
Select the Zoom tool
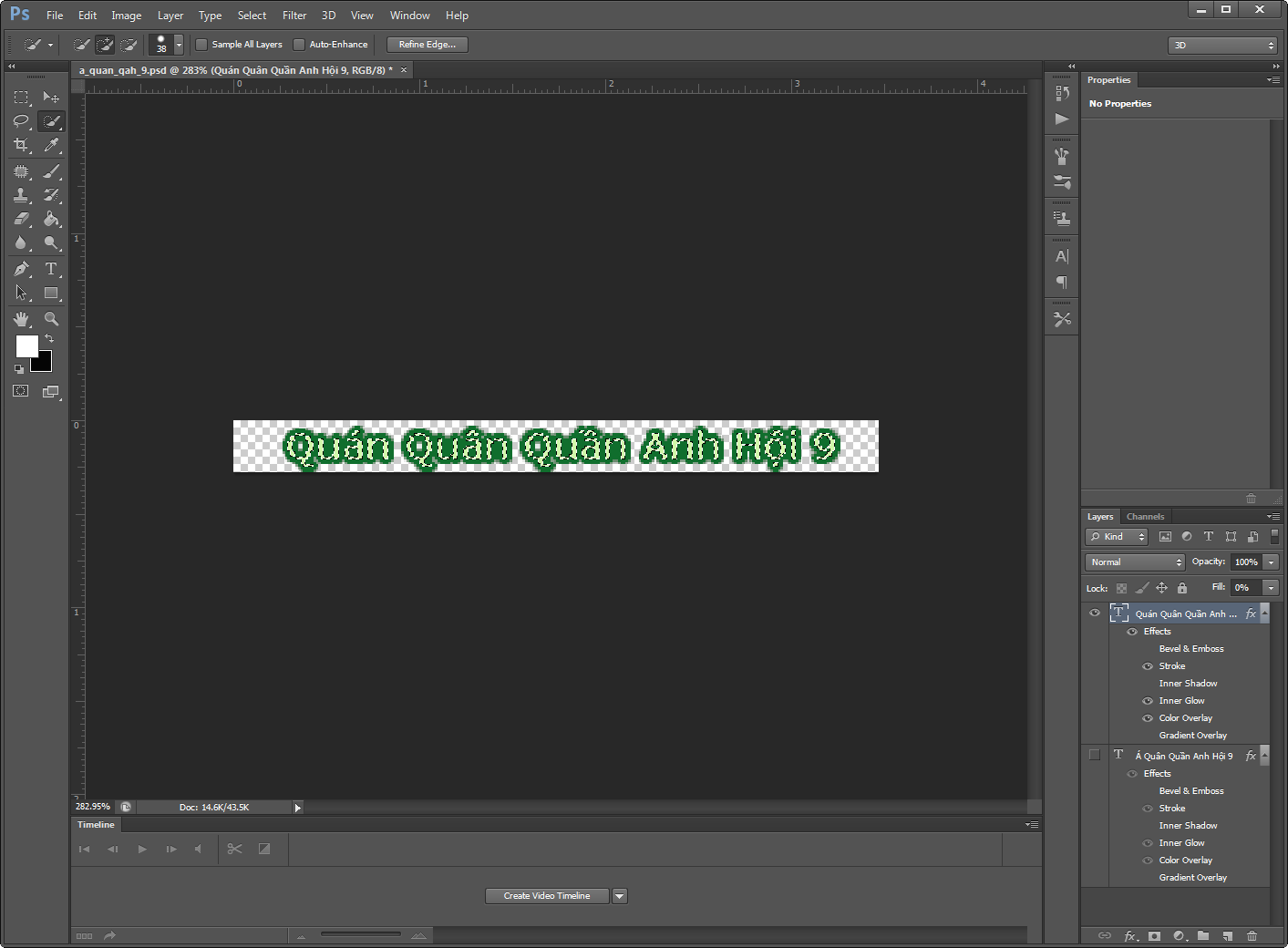point(52,319)
